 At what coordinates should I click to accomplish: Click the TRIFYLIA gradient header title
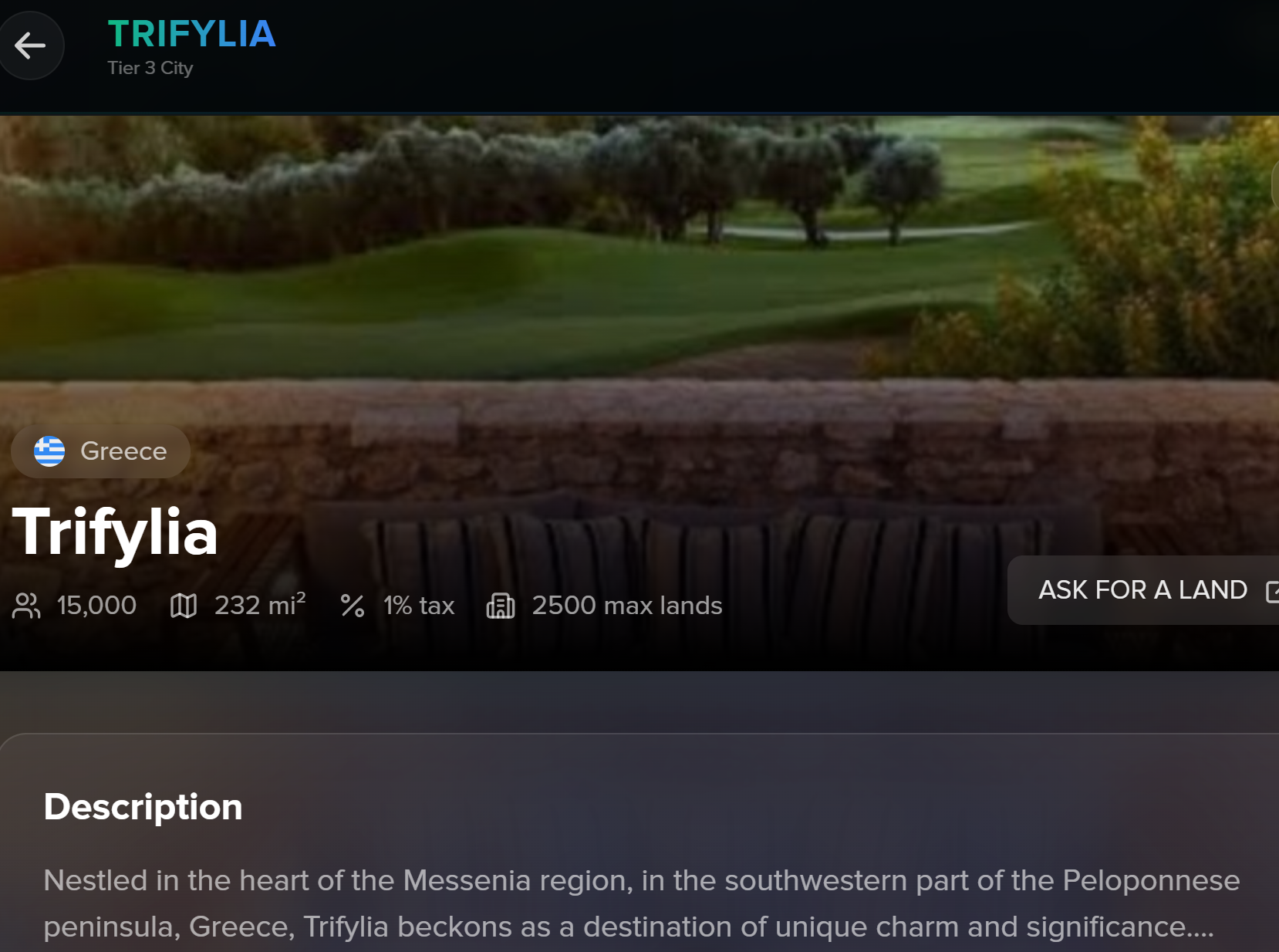(191, 34)
